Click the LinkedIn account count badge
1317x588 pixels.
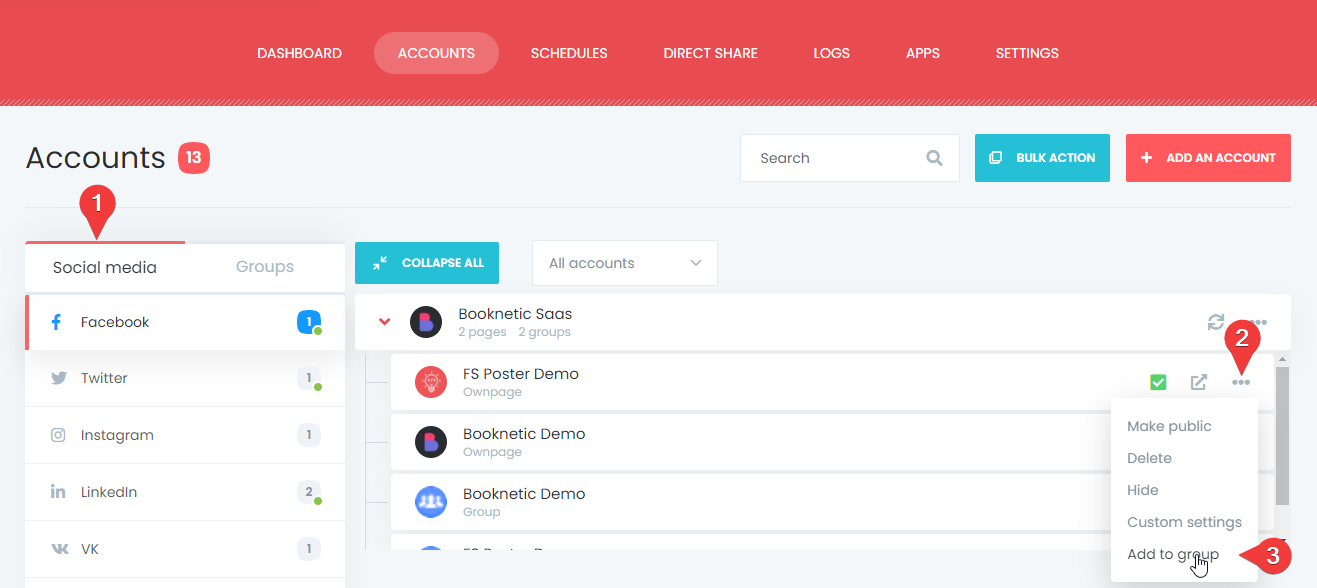tap(309, 492)
